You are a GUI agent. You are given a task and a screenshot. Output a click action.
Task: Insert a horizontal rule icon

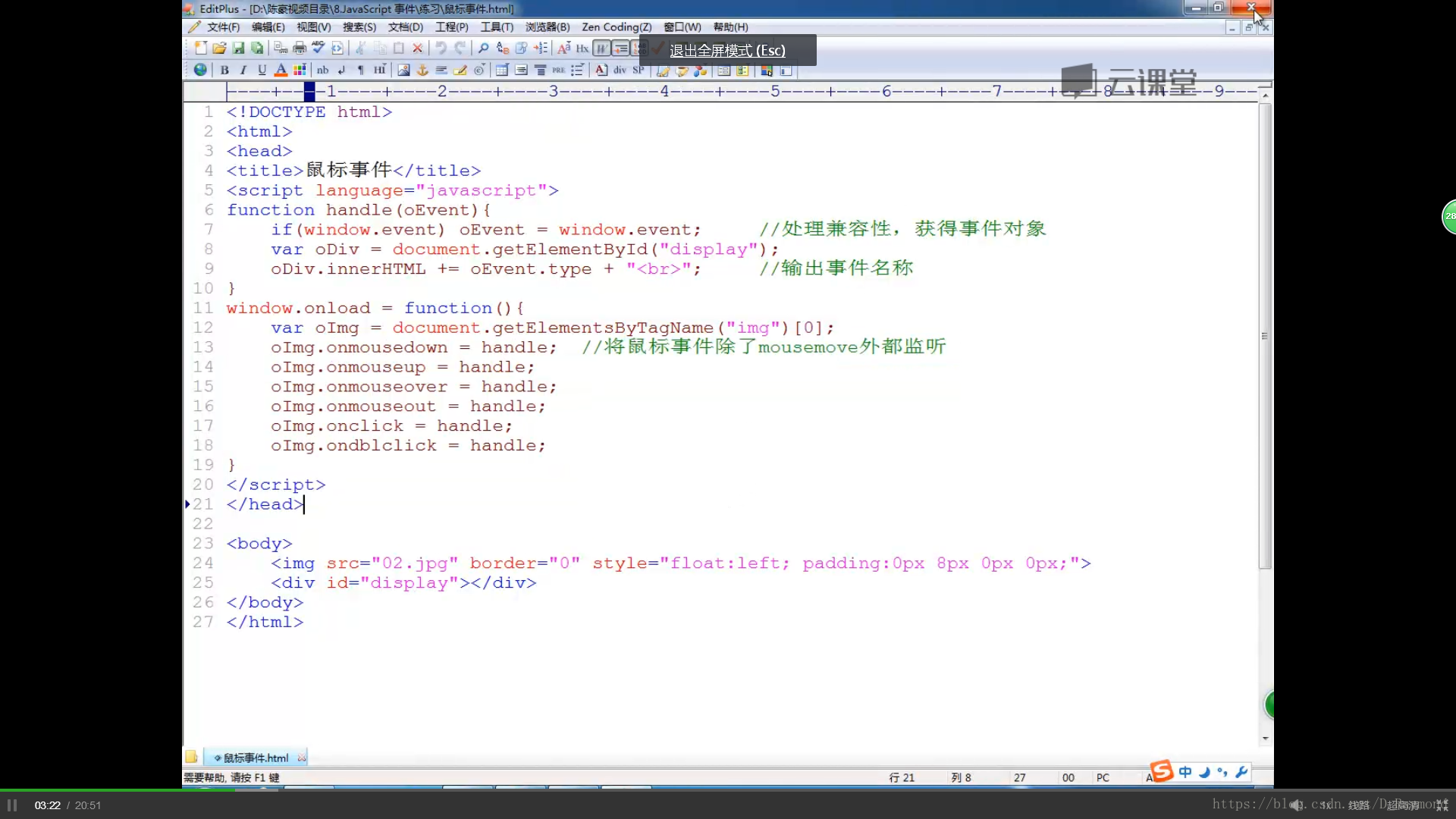click(441, 70)
